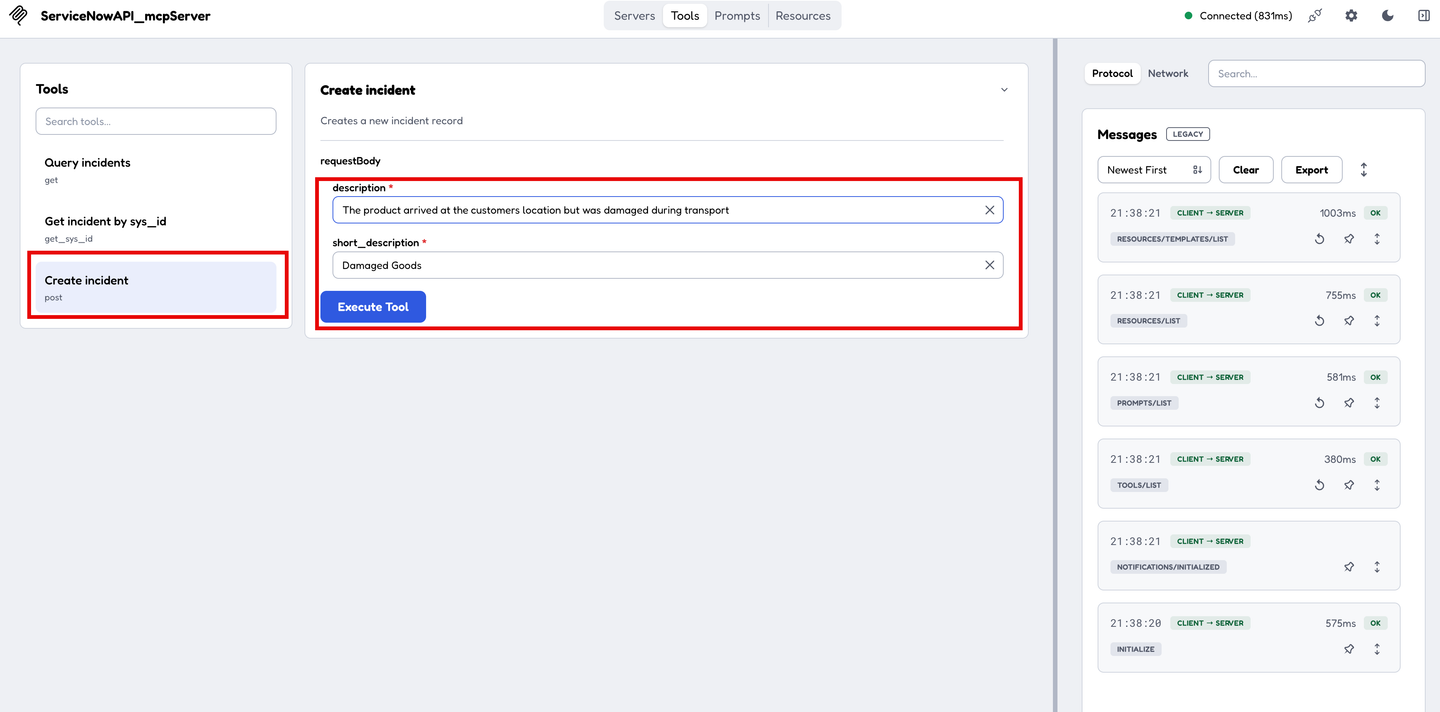Clear the description field with X icon
The height and width of the screenshot is (712, 1440).
(989, 210)
